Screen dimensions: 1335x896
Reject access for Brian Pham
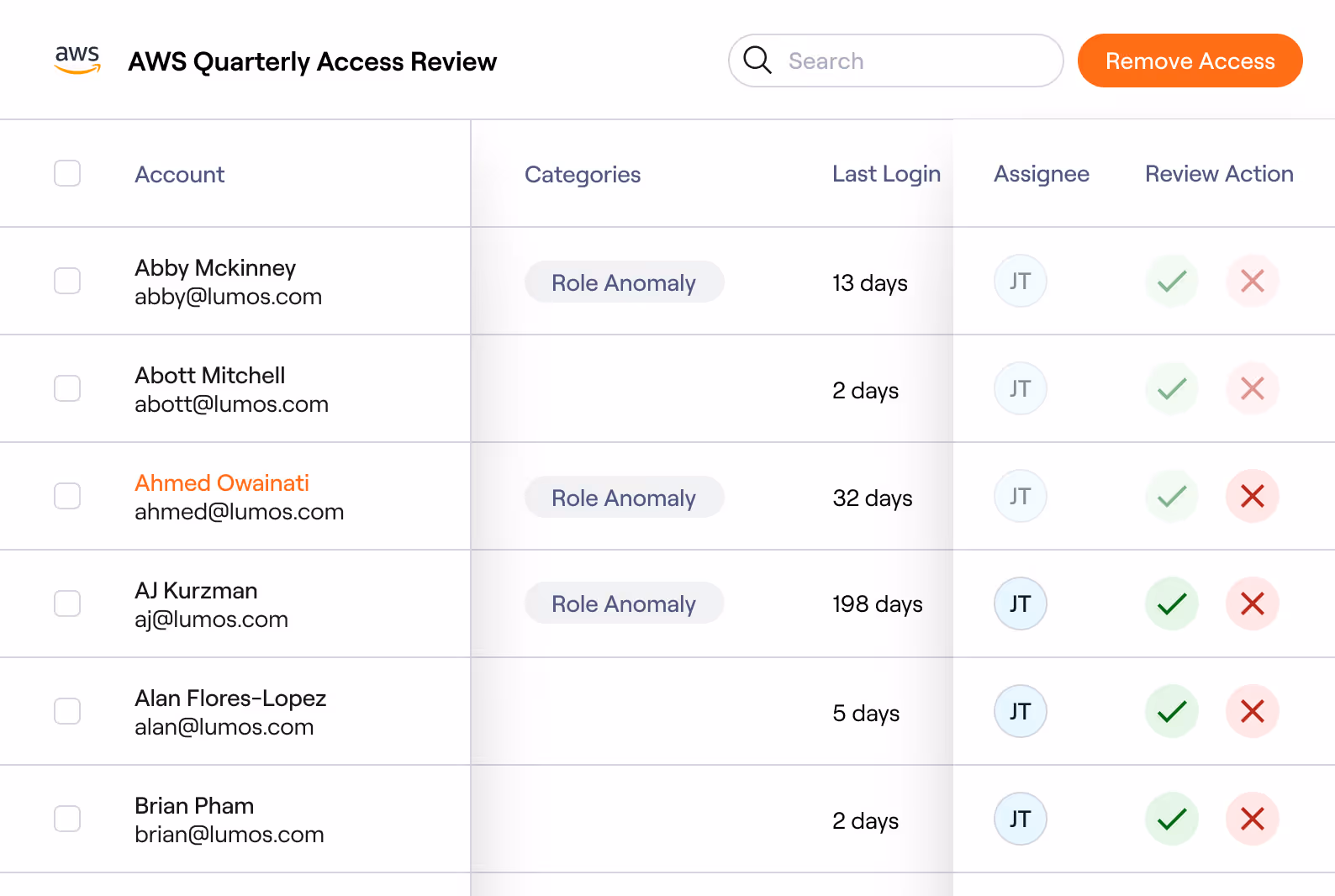click(1253, 819)
